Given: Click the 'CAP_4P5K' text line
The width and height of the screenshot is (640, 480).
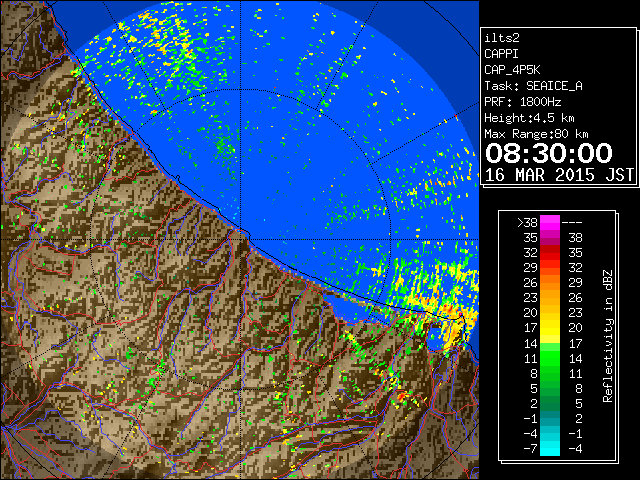Looking at the screenshot, I should coord(512,70).
